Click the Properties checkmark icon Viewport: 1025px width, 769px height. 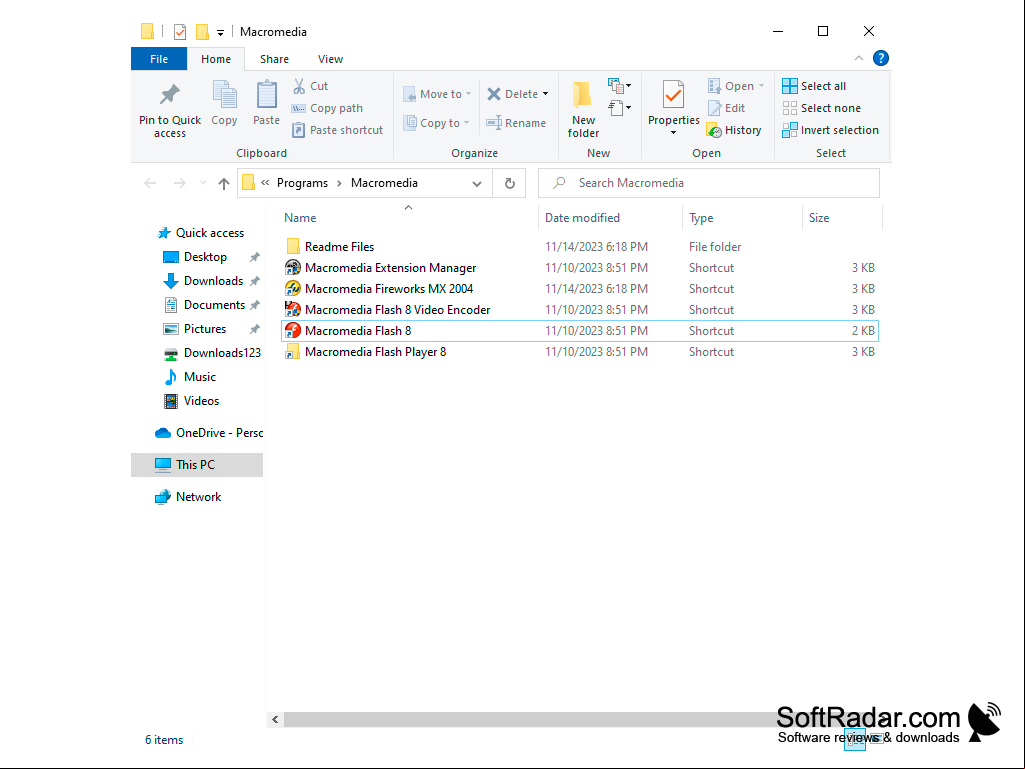point(673,95)
